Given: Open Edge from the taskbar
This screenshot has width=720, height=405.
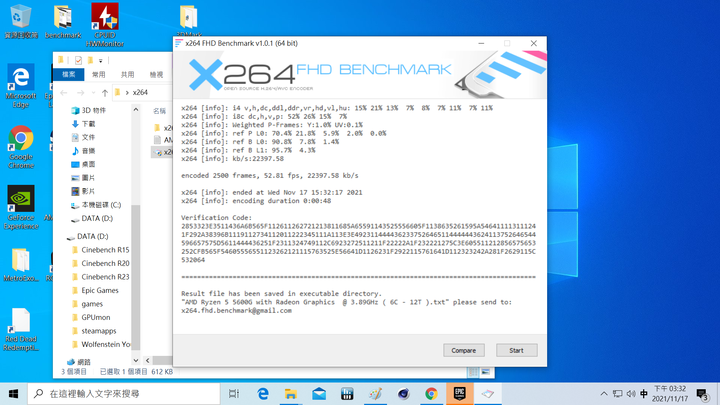Looking at the screenshot, I should point(263,394).
